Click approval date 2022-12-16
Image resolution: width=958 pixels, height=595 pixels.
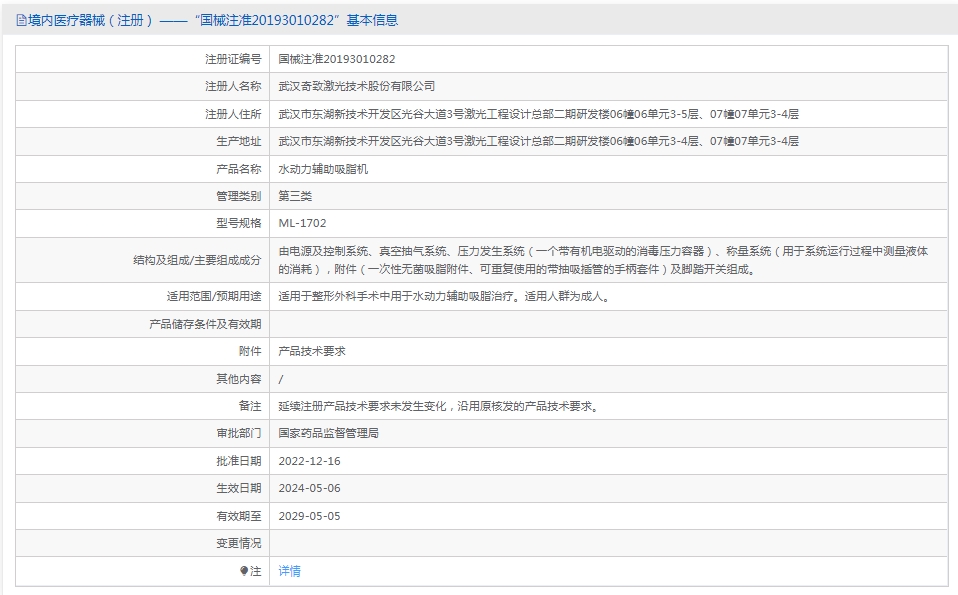309,461
